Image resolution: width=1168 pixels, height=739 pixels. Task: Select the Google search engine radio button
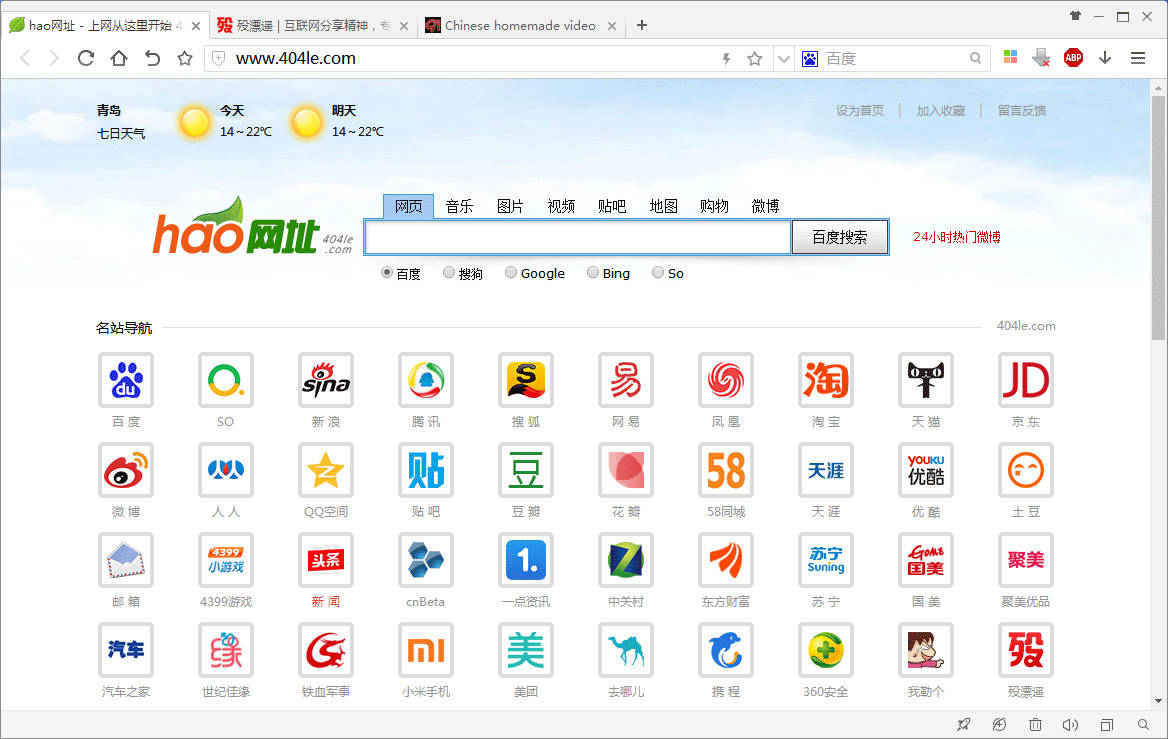510,273
